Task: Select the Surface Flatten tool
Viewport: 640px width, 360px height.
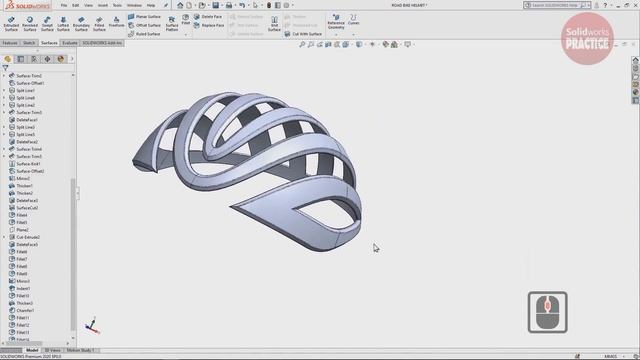Action: tap(172, 24)
